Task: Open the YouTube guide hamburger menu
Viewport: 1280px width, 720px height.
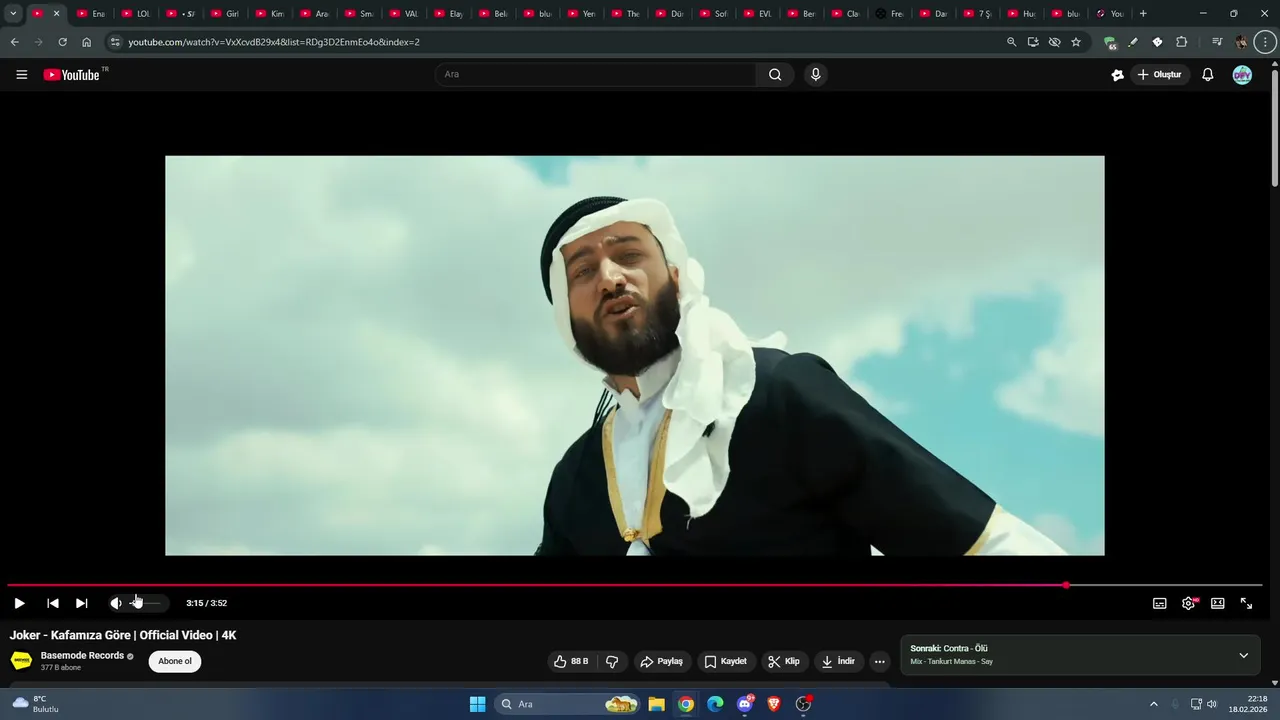Action: 21,75
